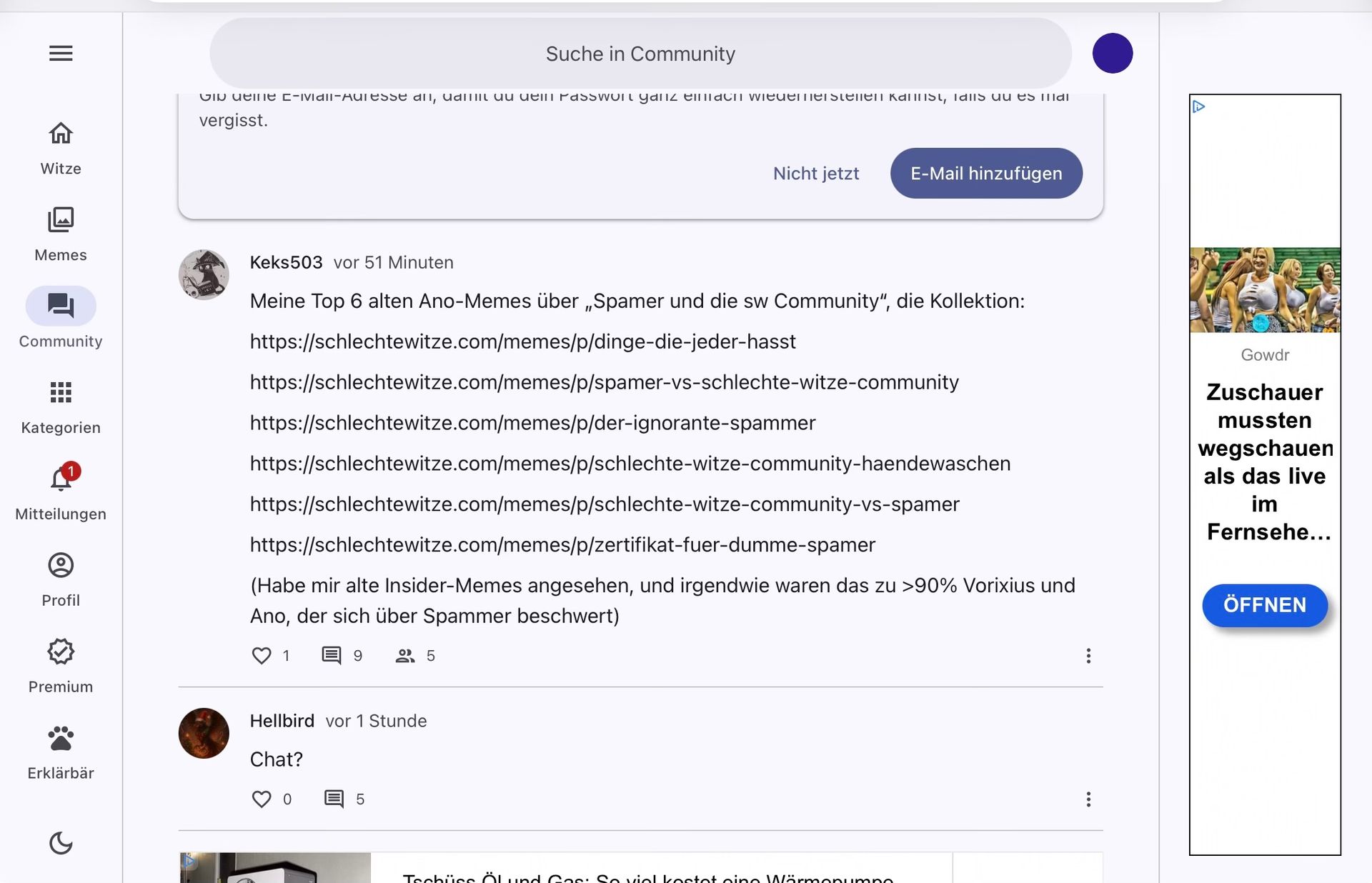Open Erklärbär paw icon
Viewport: 1372px width, 883px height.
61,738
